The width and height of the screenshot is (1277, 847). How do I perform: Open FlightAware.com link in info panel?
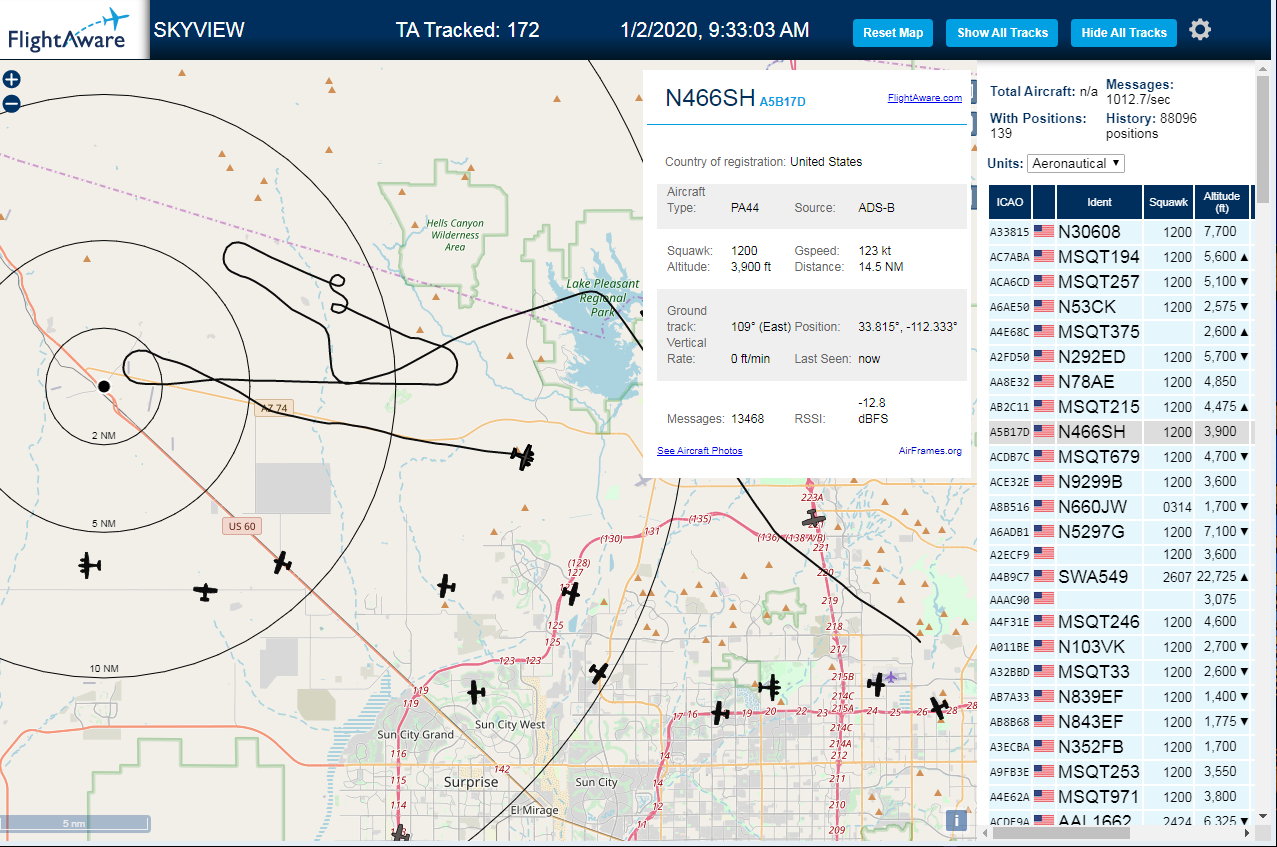coord(924,98)
